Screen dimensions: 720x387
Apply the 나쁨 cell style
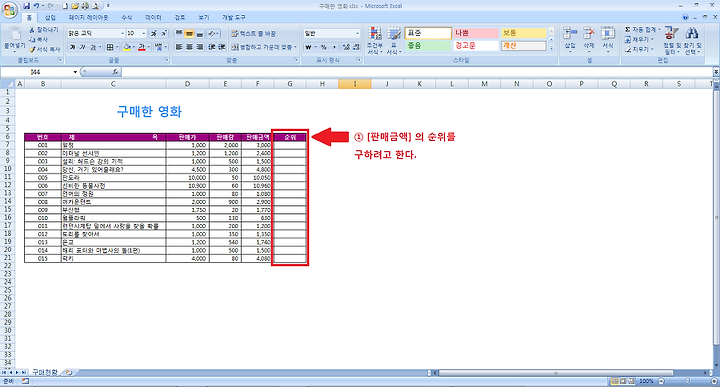pyautogui.click(x=476, y=33)
